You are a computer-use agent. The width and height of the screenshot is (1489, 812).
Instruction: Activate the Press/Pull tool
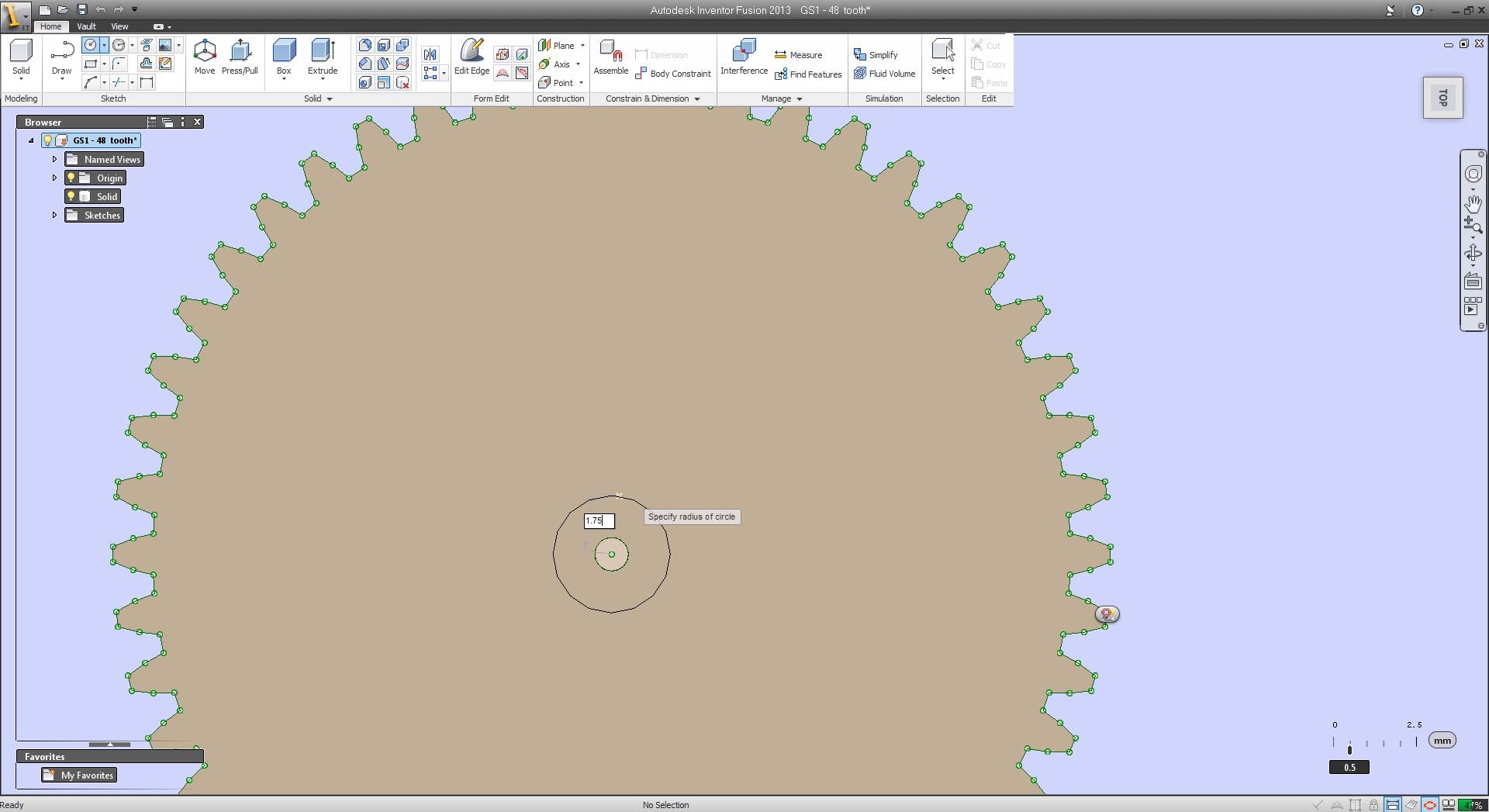click(x=240, y=56)
